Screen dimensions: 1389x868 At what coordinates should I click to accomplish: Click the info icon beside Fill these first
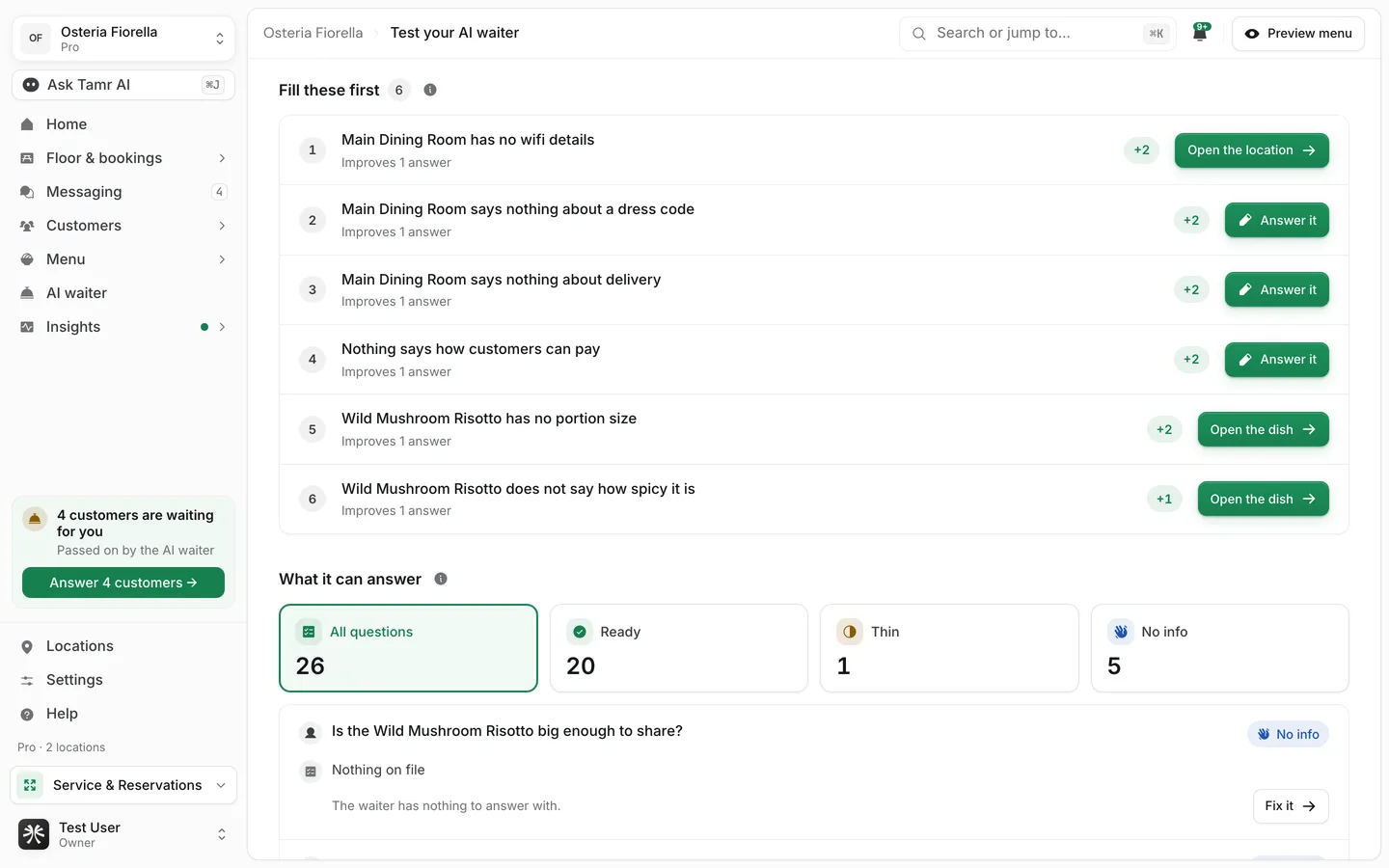pyautogui.click(x=430, y=90)
